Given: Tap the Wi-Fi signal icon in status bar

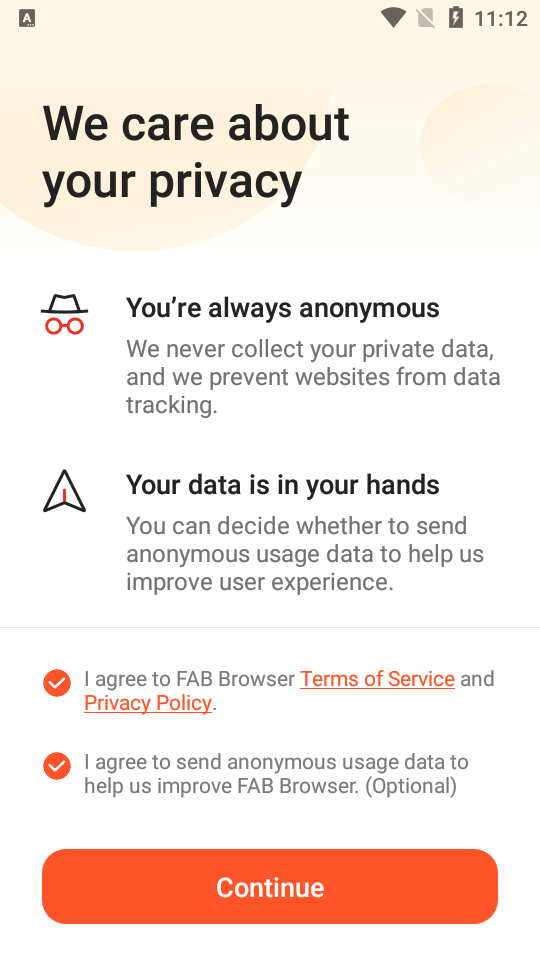Looking at the screenshot, I should (x=393, y=18).
